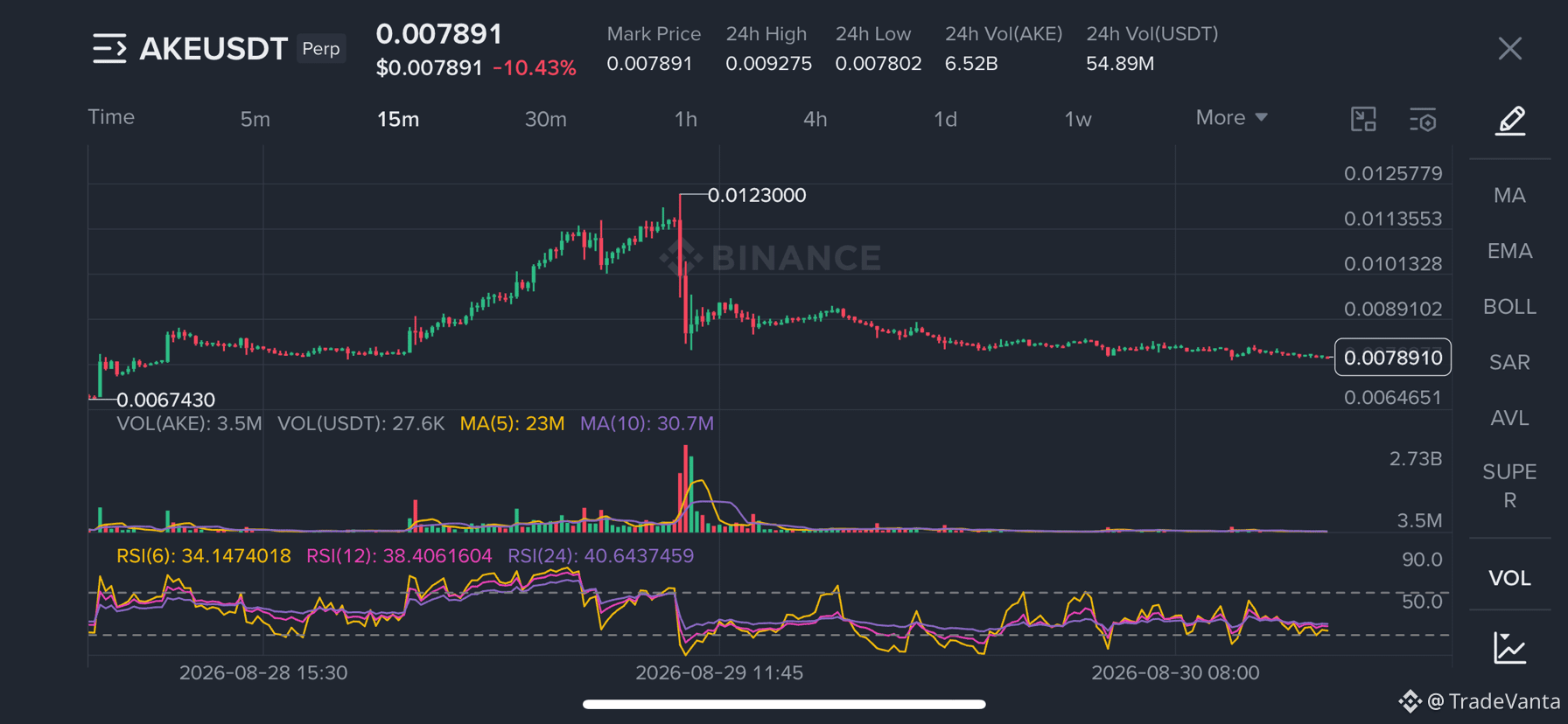The width and height of the screenshot is (1568, 724).
Task: Open the trading pair list menu icon
Action: (x=109, y=48)
